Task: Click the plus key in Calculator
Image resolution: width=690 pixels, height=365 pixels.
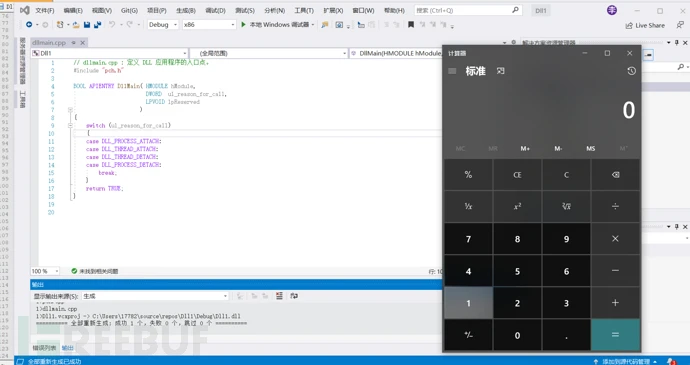Action: [616, 302]
